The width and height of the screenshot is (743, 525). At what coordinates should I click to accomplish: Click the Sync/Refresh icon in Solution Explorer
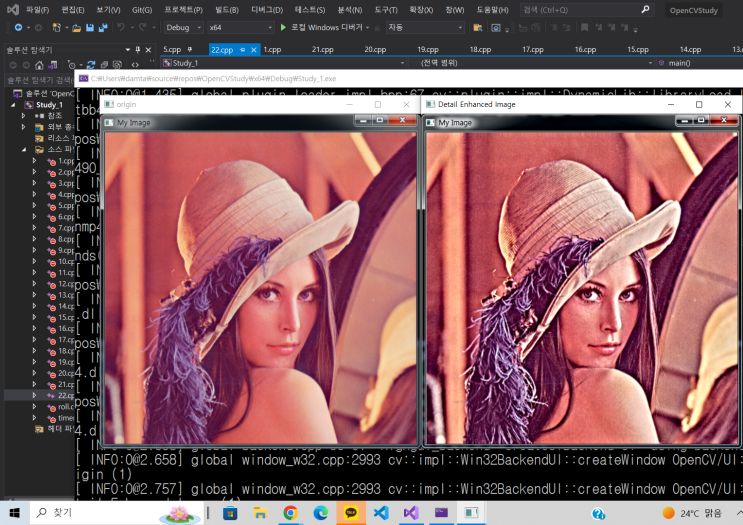coord(91,64)
